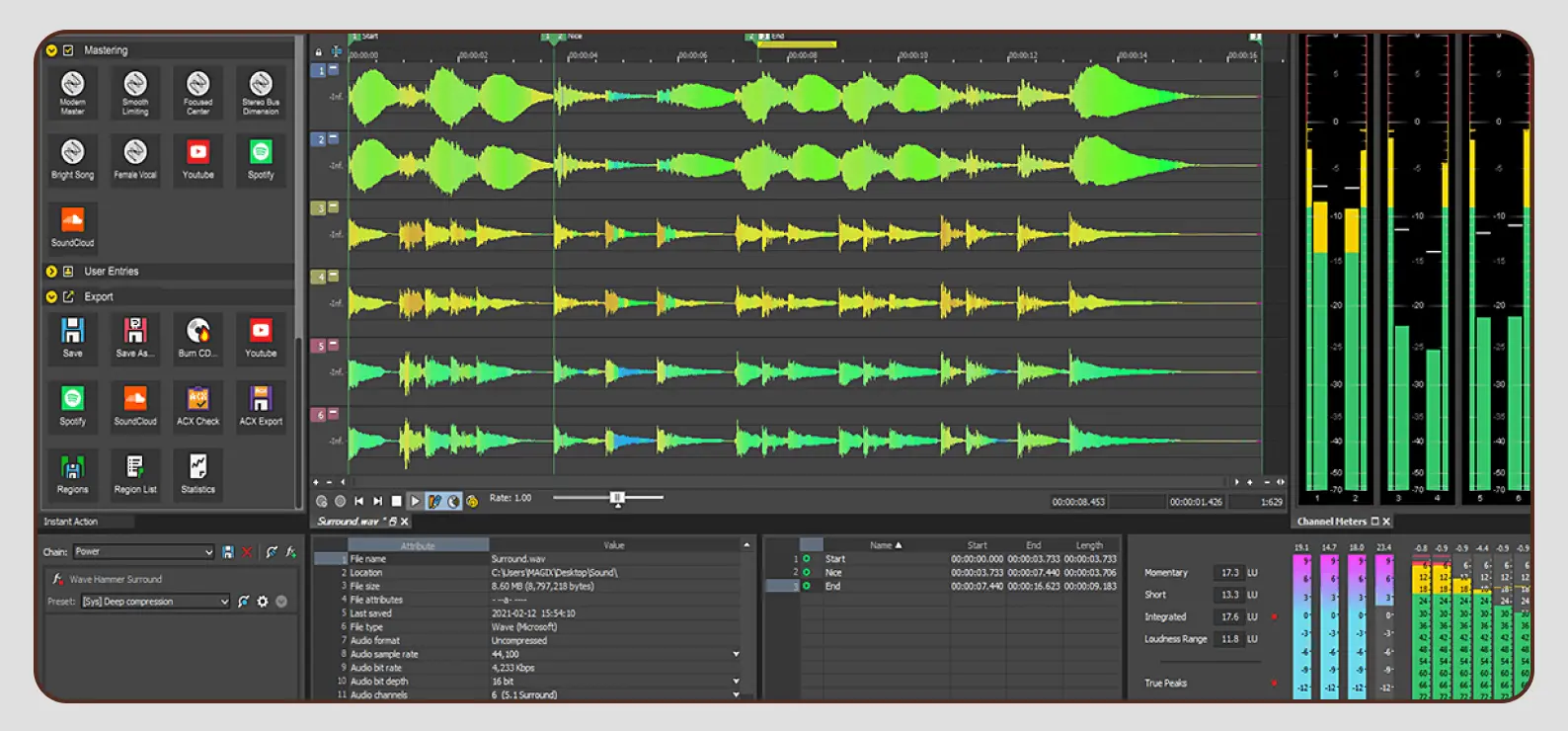The image size is (1568, 731).
Task: Open the Audio bit depth dropdown
Action: (x=736, y=682)
